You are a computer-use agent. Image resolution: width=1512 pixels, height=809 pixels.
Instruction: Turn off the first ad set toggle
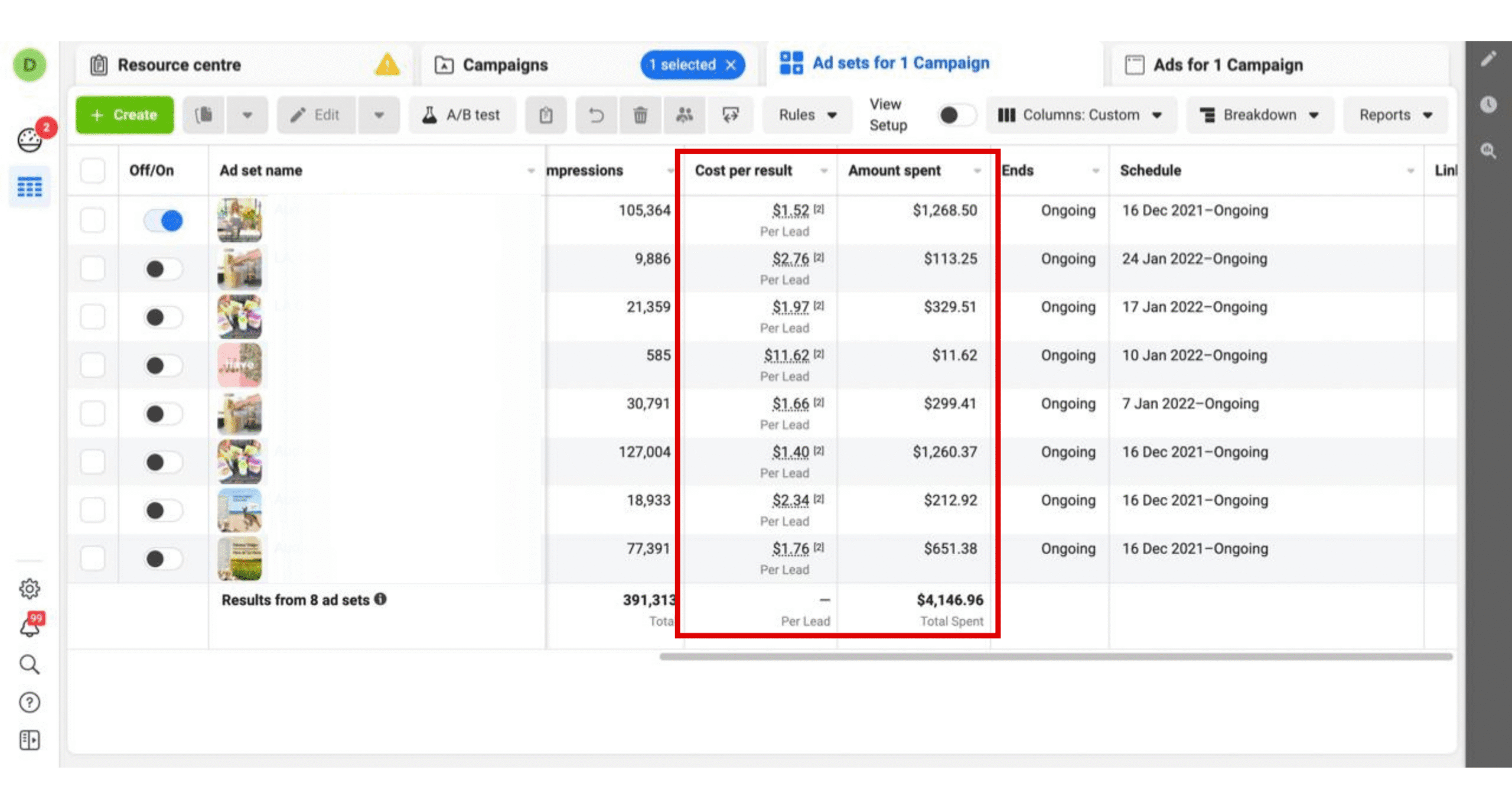tap(164, 220)
